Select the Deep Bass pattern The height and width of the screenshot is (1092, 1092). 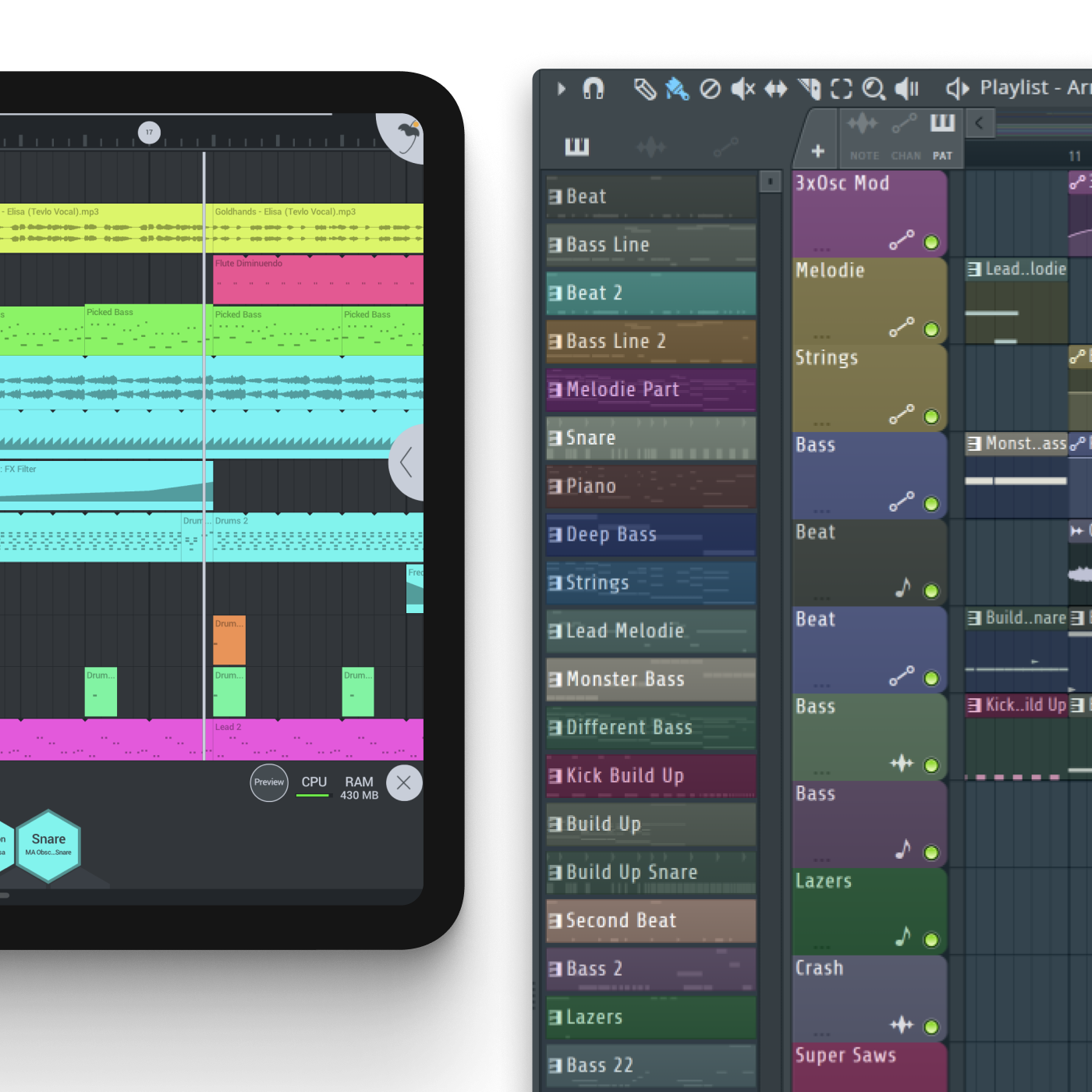click(x=651, y=534)
